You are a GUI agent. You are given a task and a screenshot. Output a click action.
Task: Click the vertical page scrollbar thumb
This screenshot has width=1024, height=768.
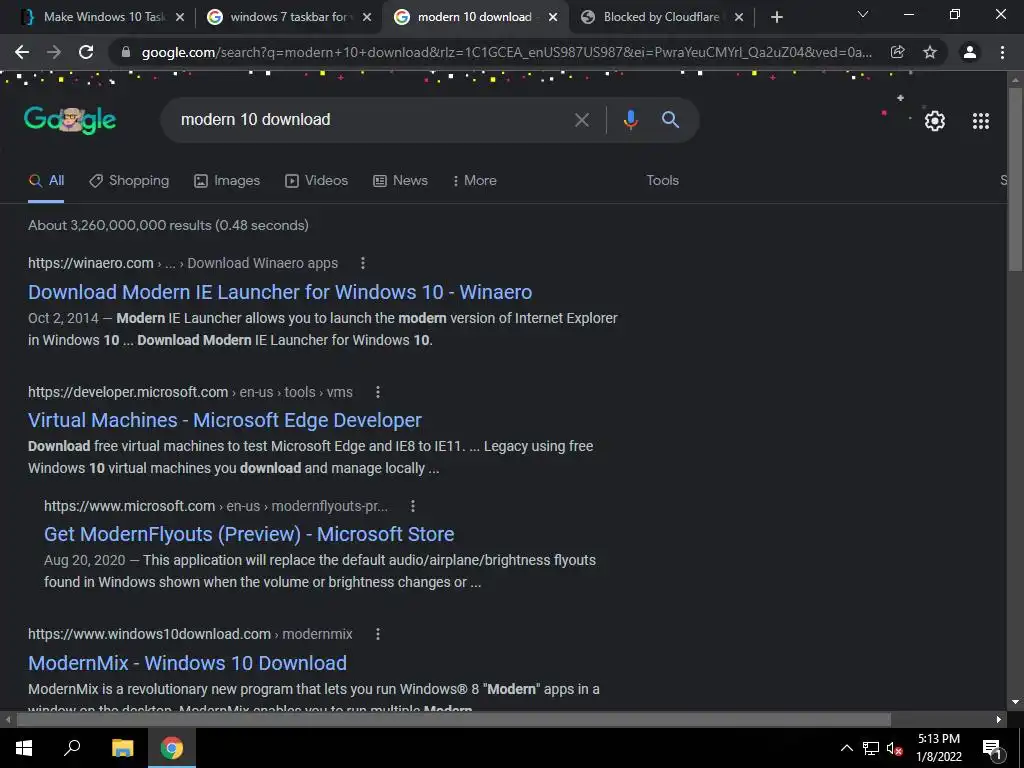coord(1015,180)
